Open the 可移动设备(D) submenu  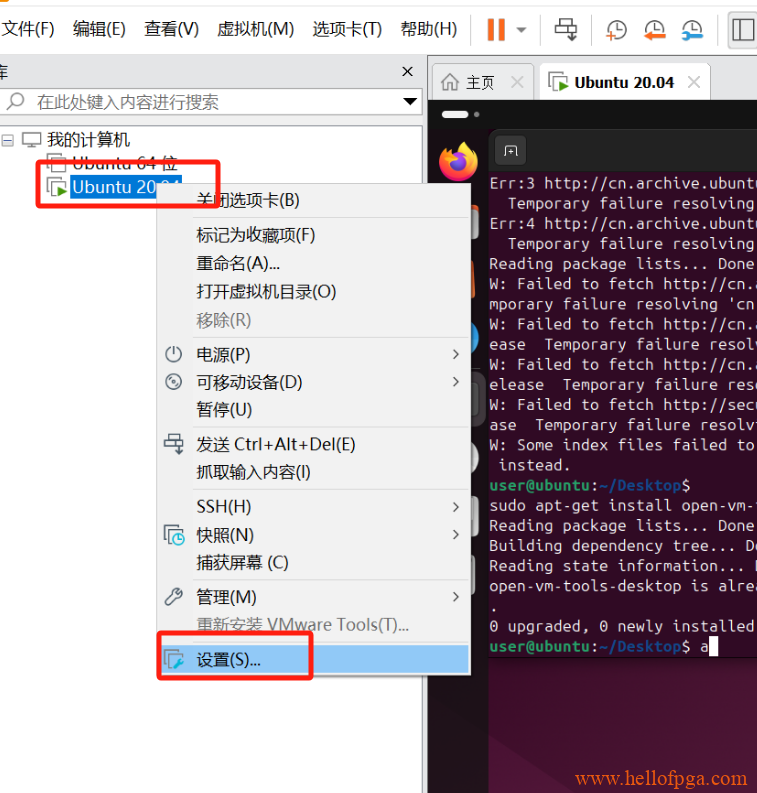click(314, 382)
